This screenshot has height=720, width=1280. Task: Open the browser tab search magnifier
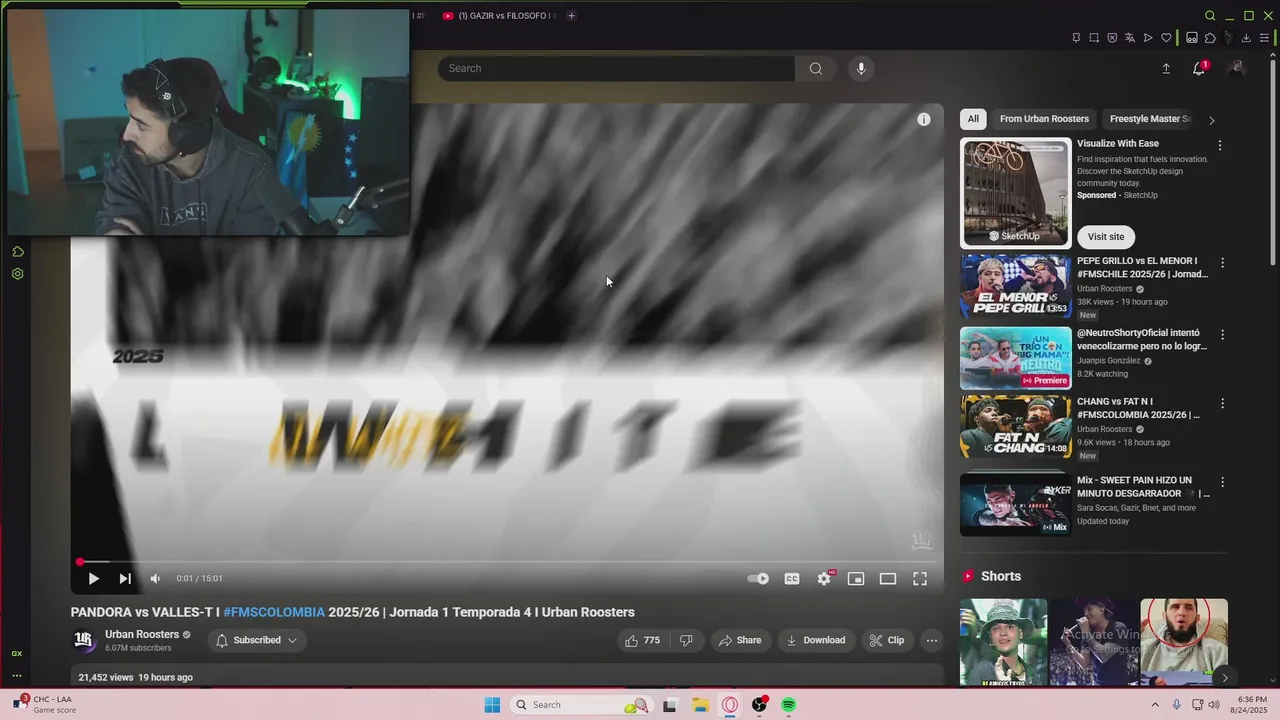click(1210, 16)
